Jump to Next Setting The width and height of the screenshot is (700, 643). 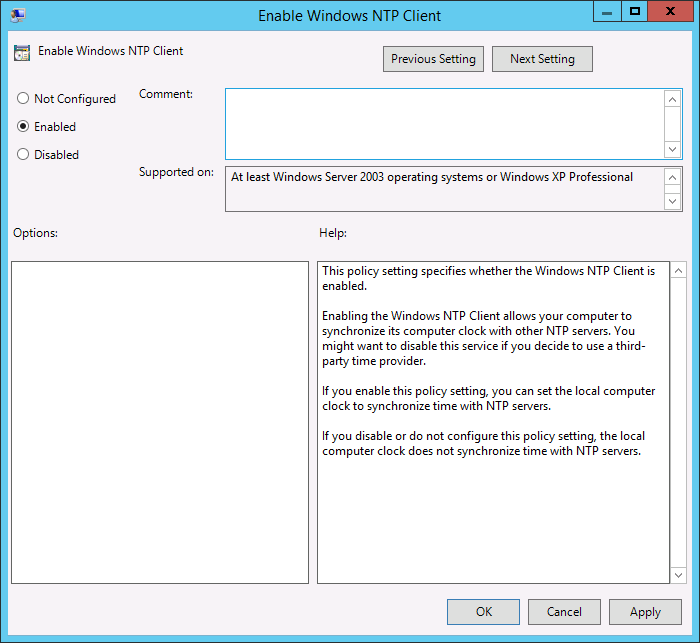[x=542, y=59]
